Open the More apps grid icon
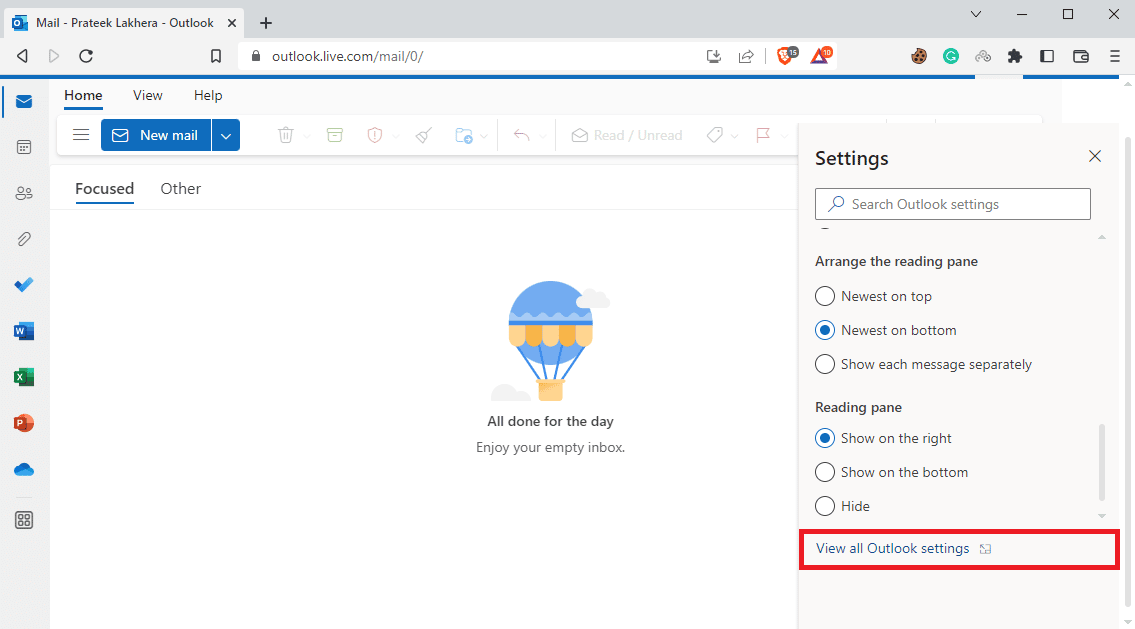 (24, 520)
